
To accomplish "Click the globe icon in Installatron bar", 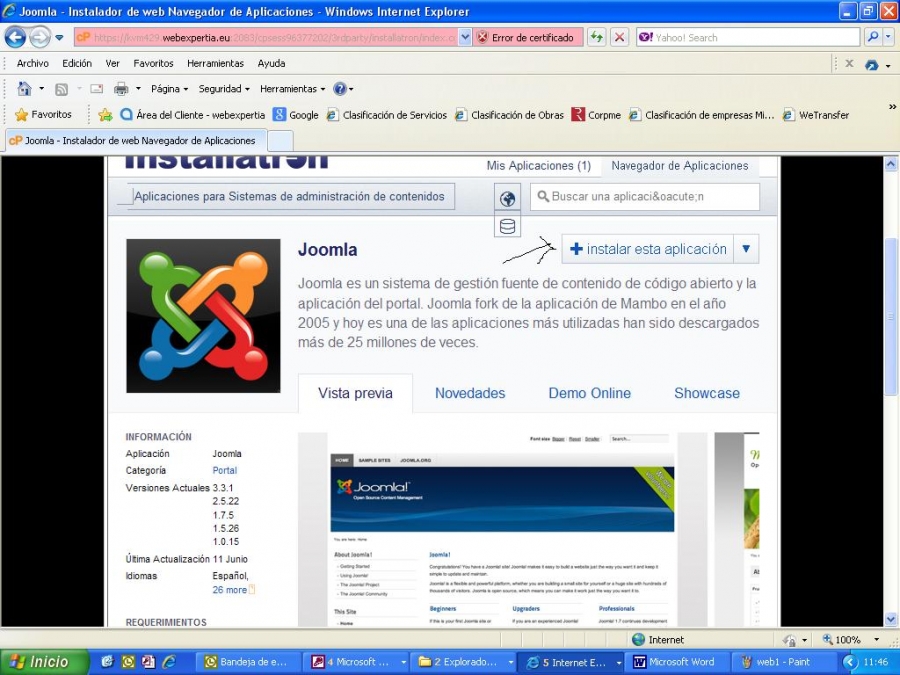I will click(507, 199).
